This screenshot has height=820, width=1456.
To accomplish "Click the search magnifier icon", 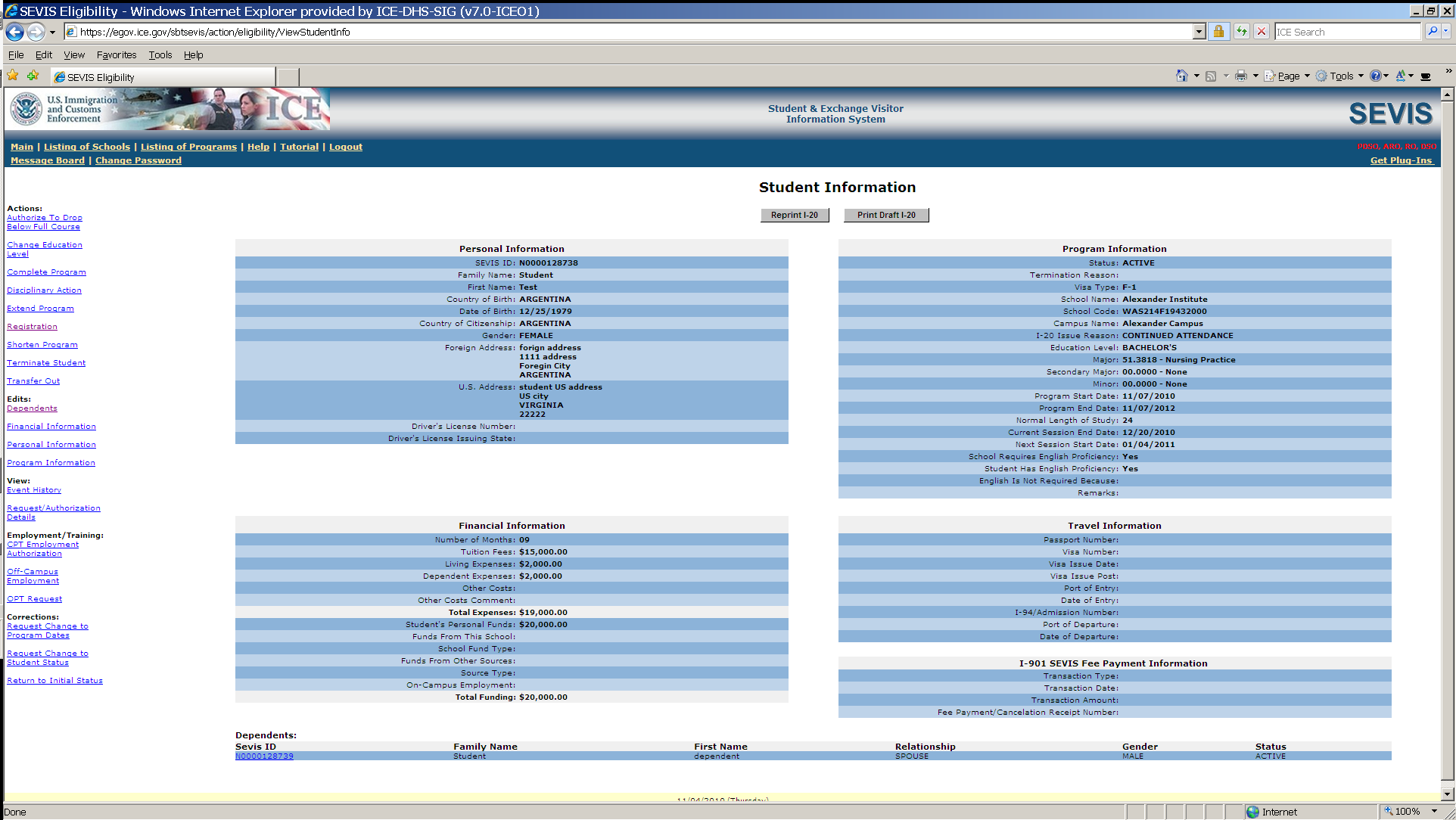I will (1432, 32).
